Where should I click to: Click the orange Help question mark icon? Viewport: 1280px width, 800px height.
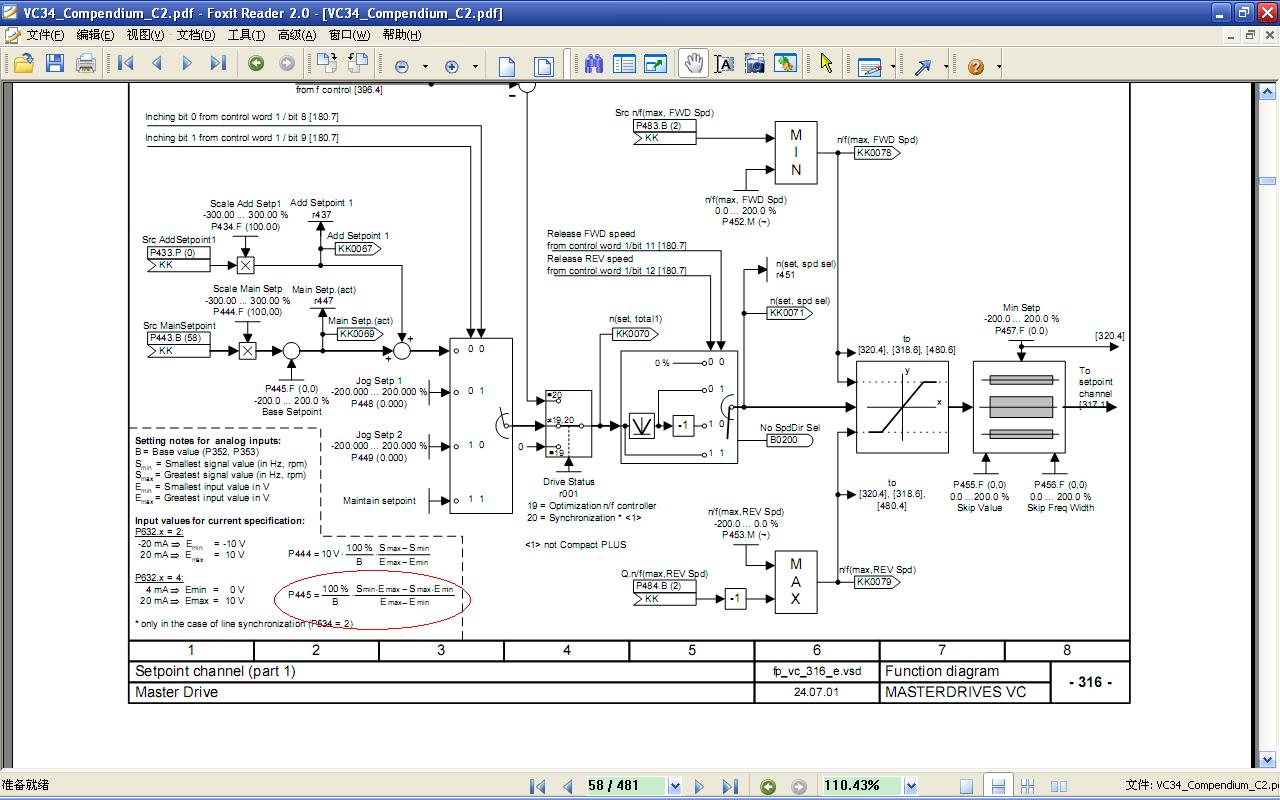[x=976, y=66]
